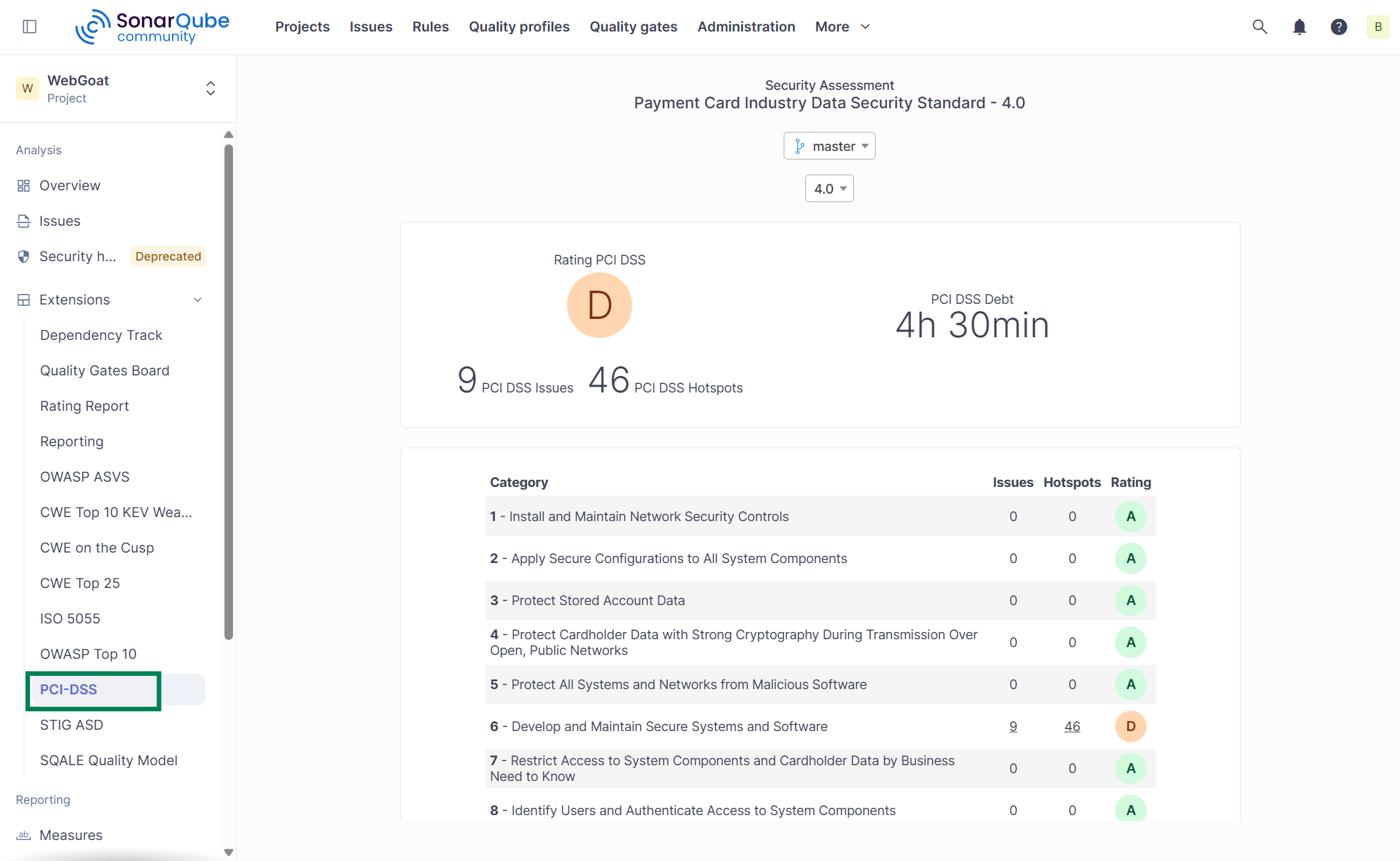The height and width of the screenshot is (861, 1400).
Task: Click the Issues sidebar icon
Action: 24,221
